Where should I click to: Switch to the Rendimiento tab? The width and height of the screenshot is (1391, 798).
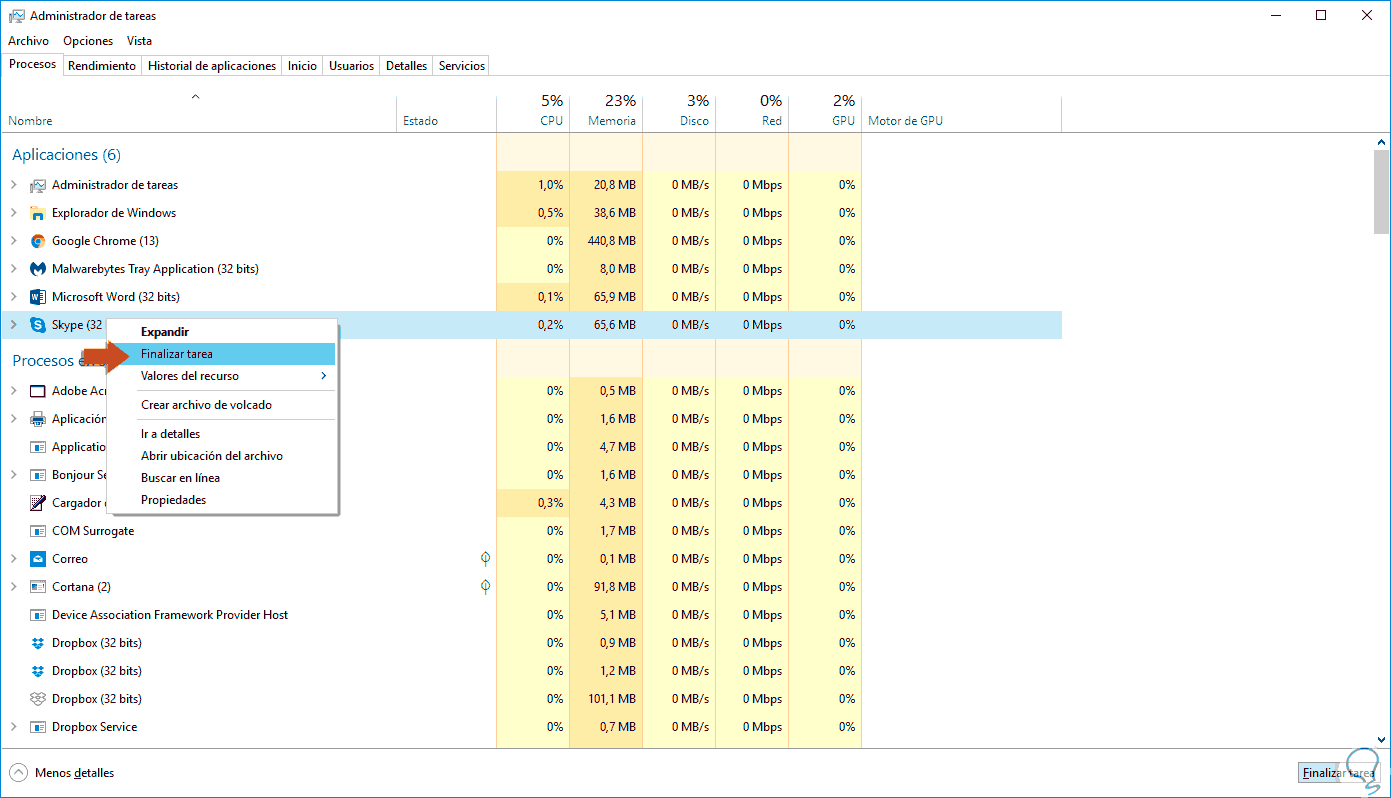(x=102, y=66)
